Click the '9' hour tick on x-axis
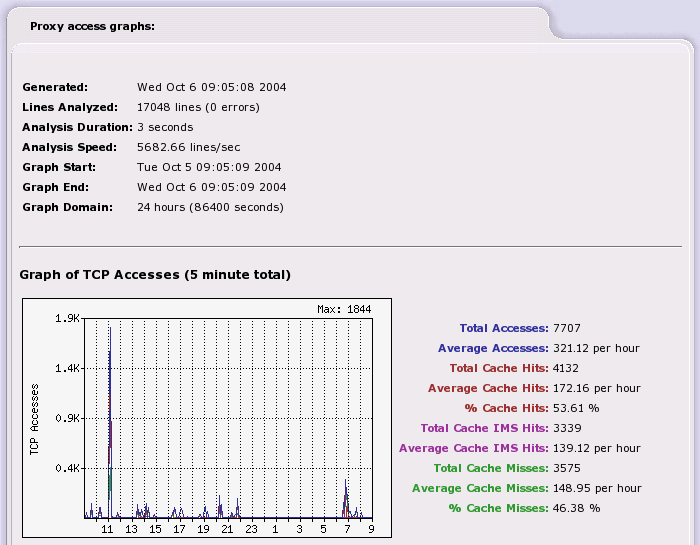The image size is (700, 545). coord(371,529)
